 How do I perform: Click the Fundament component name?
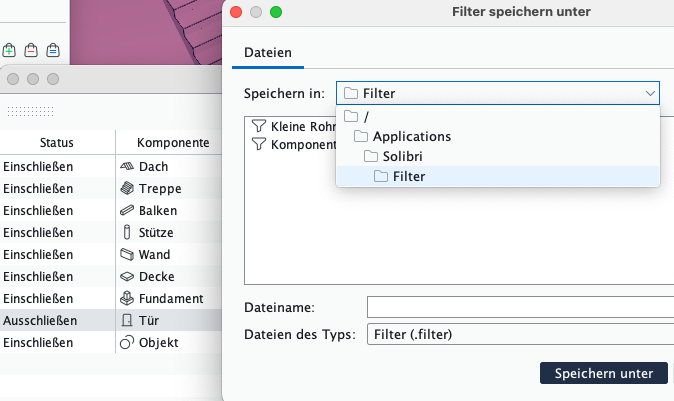171,298
